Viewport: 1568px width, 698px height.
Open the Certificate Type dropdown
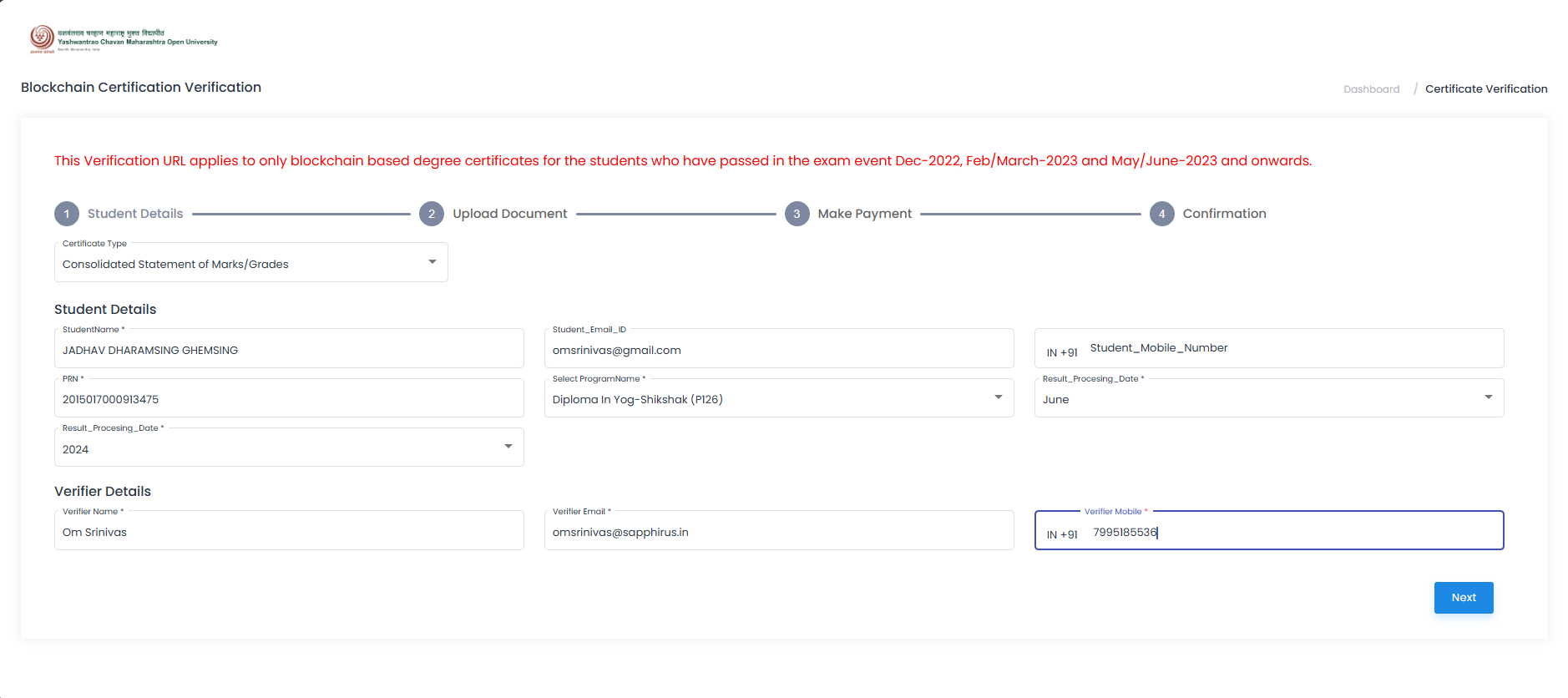(x=250, y=264)
